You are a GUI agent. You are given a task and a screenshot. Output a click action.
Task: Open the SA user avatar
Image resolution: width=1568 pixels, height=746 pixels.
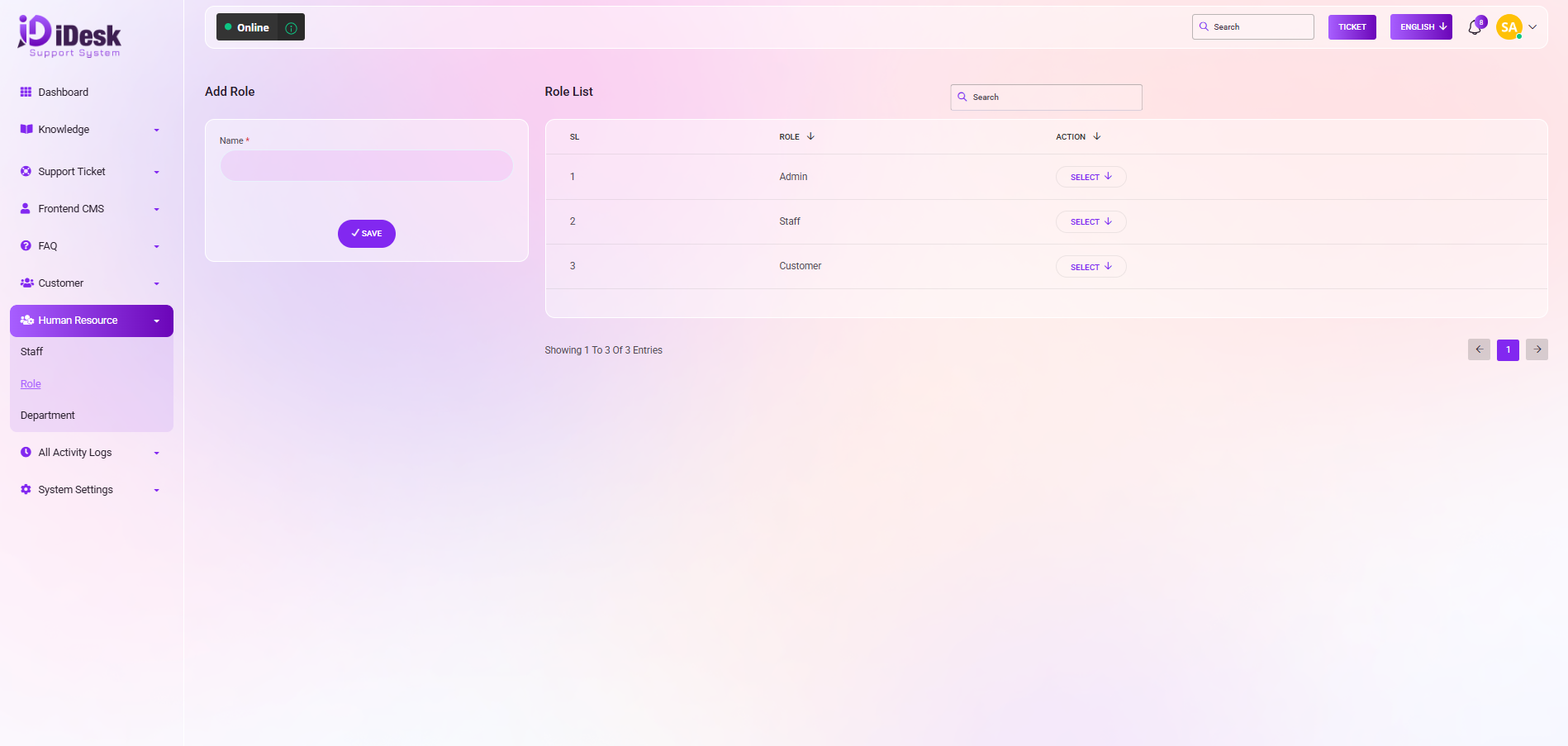pyautogui.click(x=1509, y=27)
